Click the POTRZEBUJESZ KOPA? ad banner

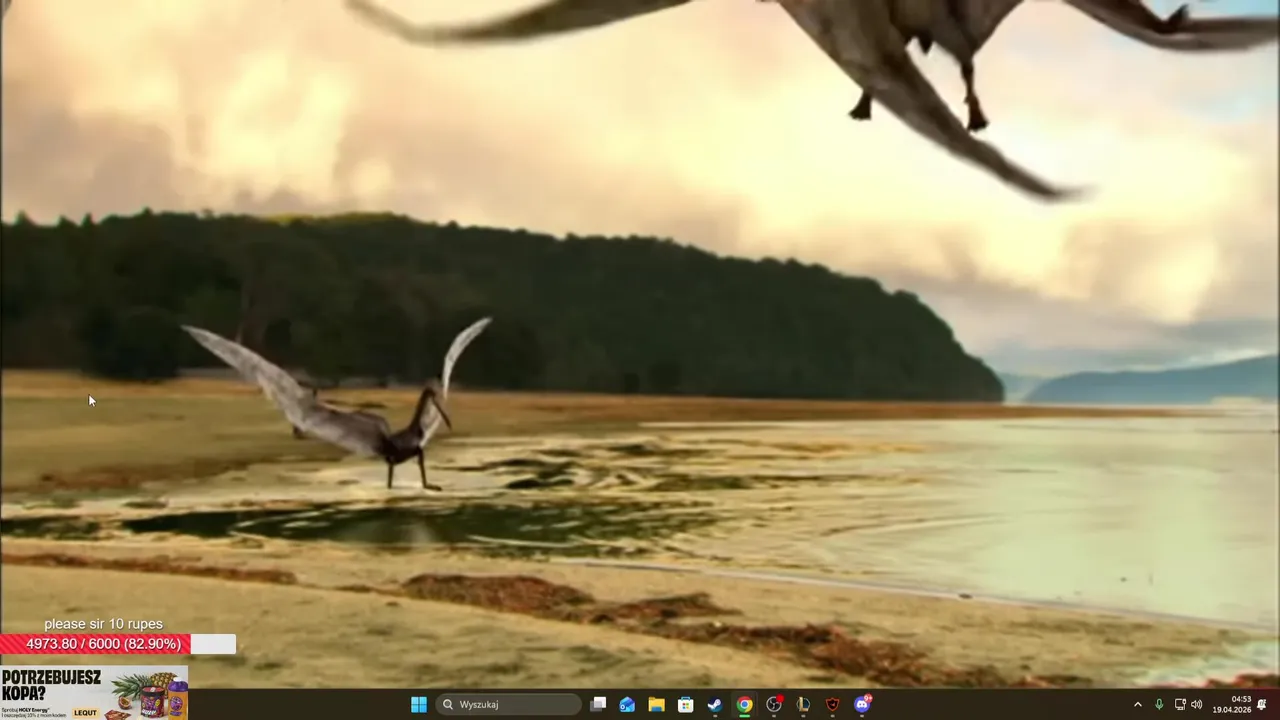(x=94, y=692)
